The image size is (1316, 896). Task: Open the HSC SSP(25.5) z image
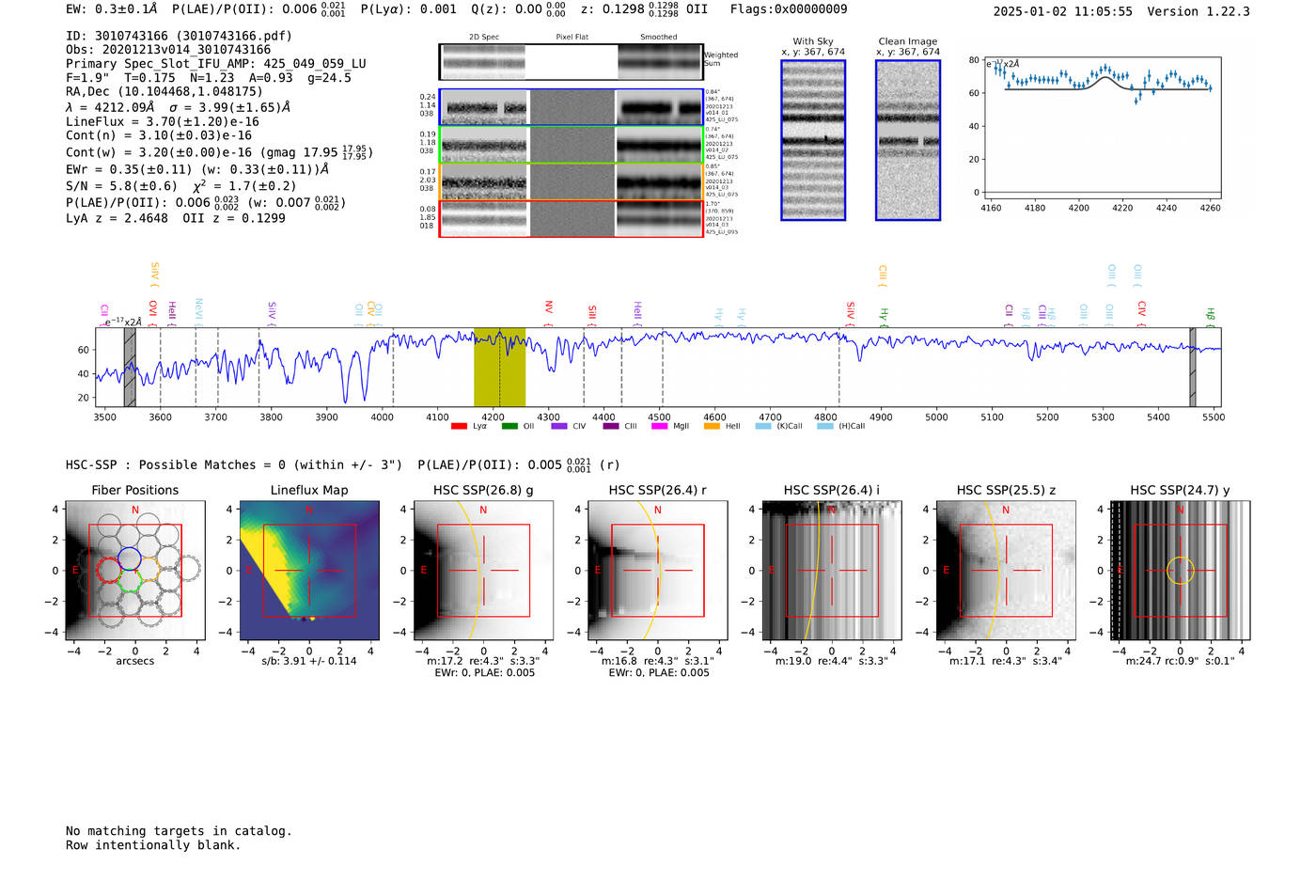click(x=1006, y=571)
